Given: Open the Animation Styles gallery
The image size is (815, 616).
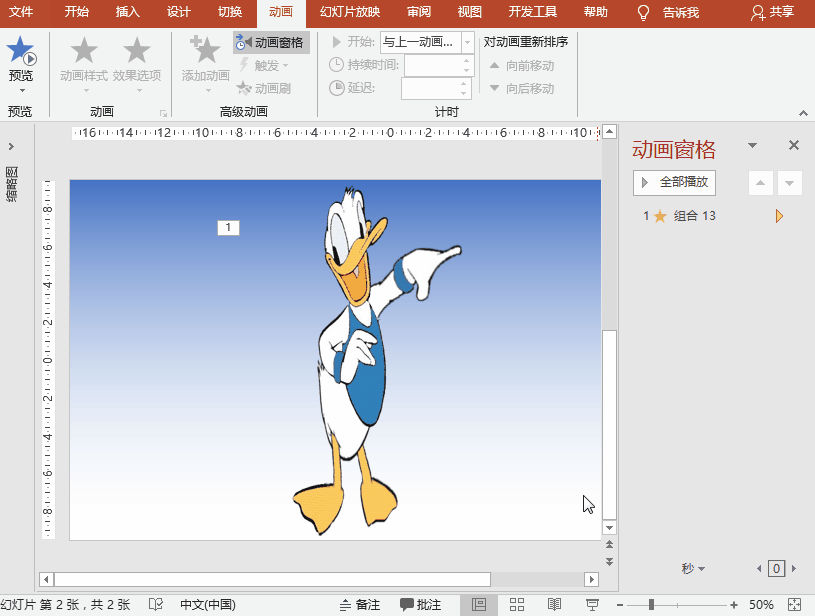Looking at the screenshot, I should pyautogui.click(x=84, y=62).
